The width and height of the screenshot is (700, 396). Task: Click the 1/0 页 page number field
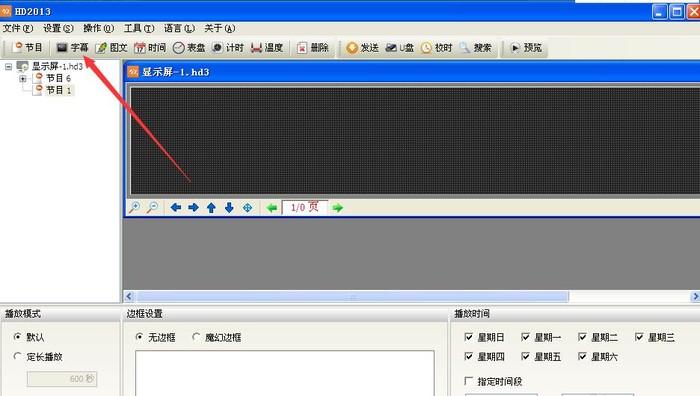pos(305,207)
